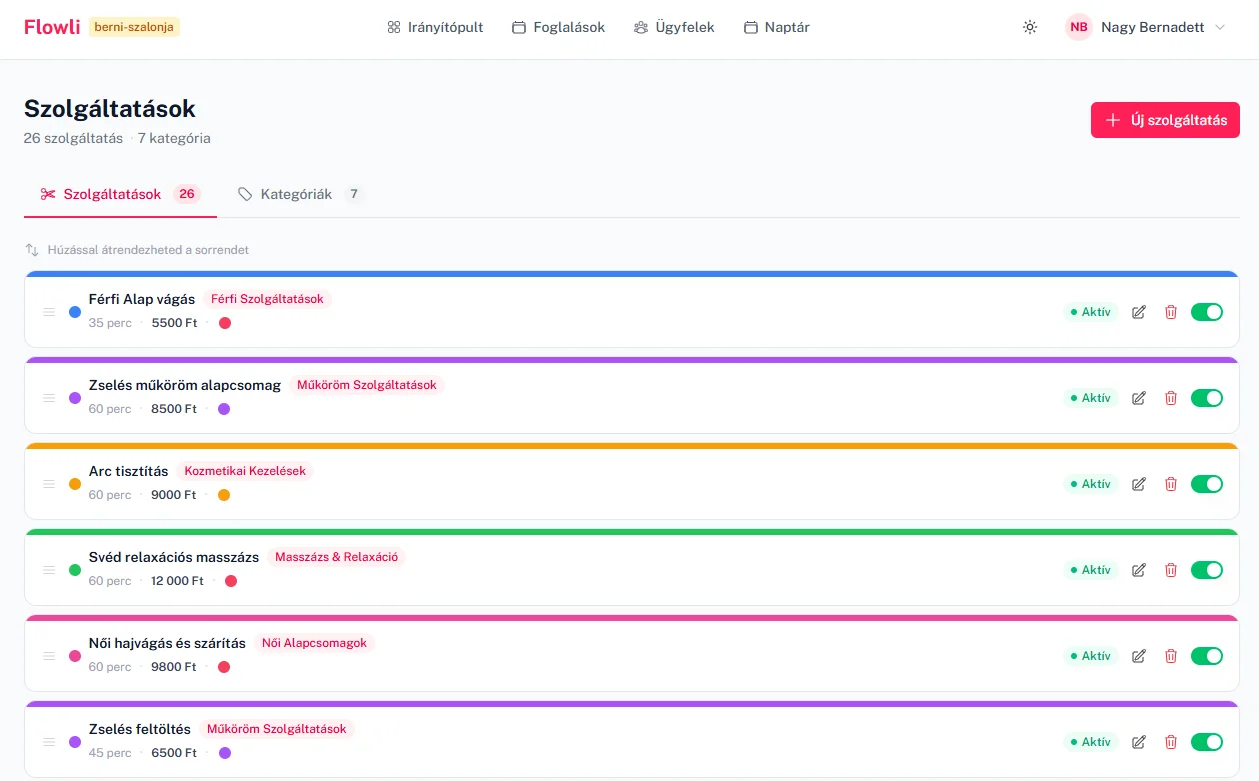The width and height of the screenshot is (1259, 781).
Task: Edit the Férfi Alap vágás service
Action: click(1138, 312)
